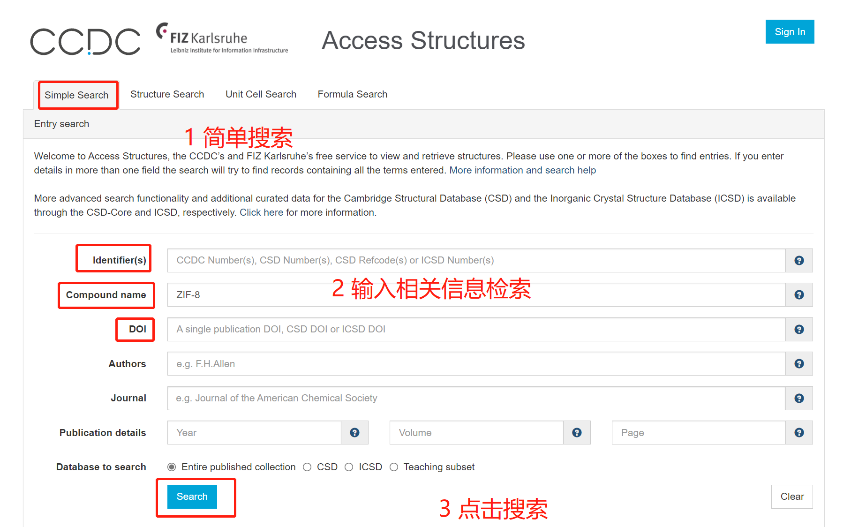Open help icon for Authors field
The width and height of the screenshot is (866, 527).
click(x=799, y=363)
